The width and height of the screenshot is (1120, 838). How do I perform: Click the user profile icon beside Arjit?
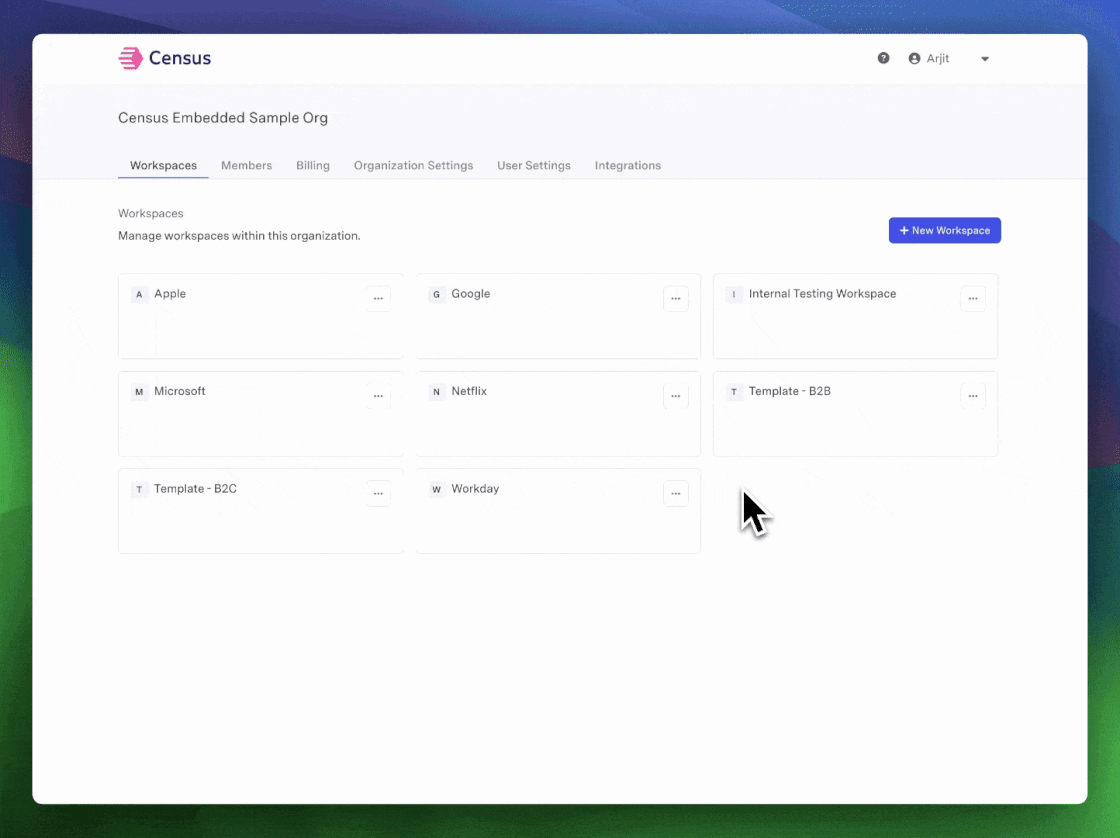pos(914,58)
